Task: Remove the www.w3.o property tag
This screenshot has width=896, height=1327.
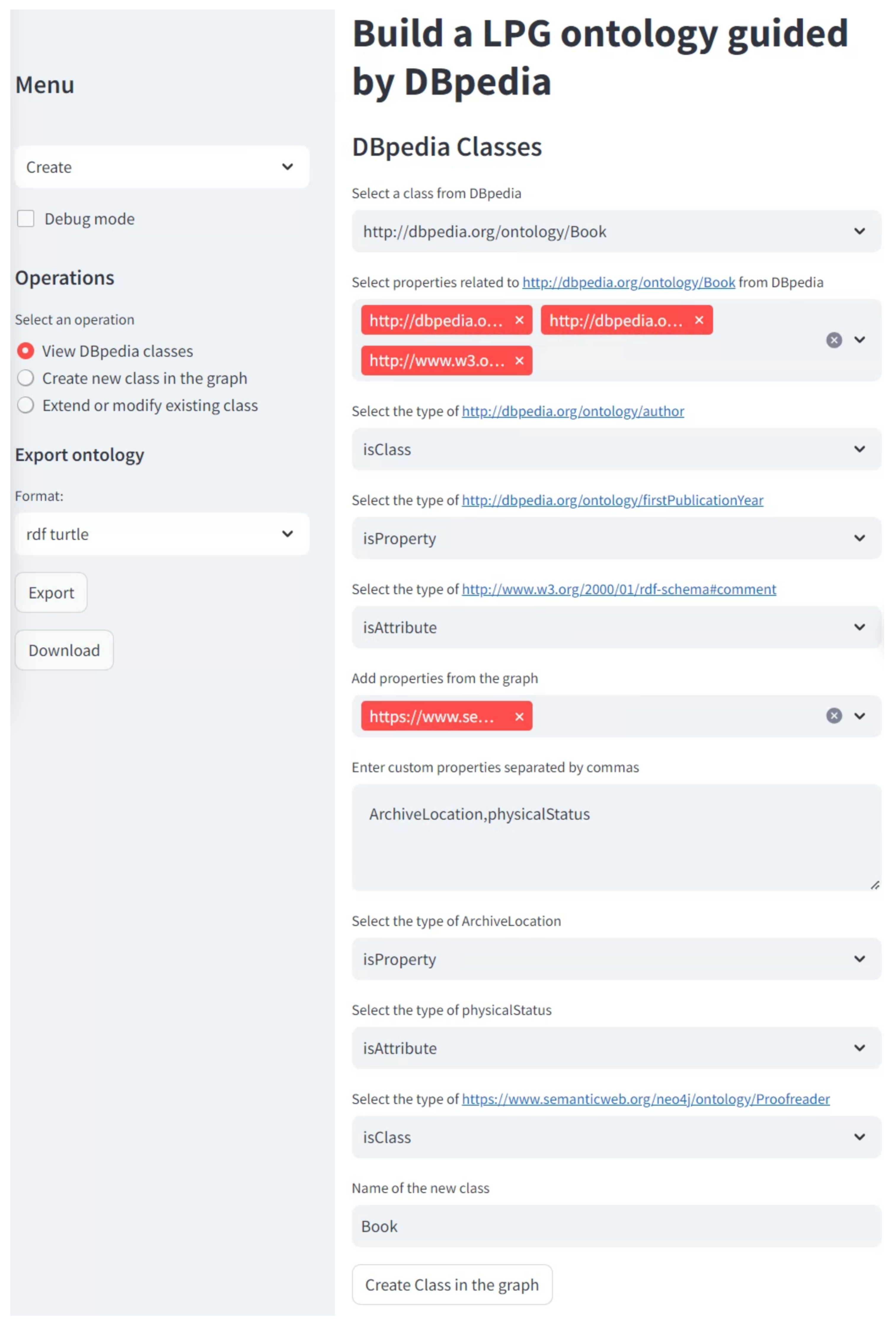Action: tap(519, 361)
